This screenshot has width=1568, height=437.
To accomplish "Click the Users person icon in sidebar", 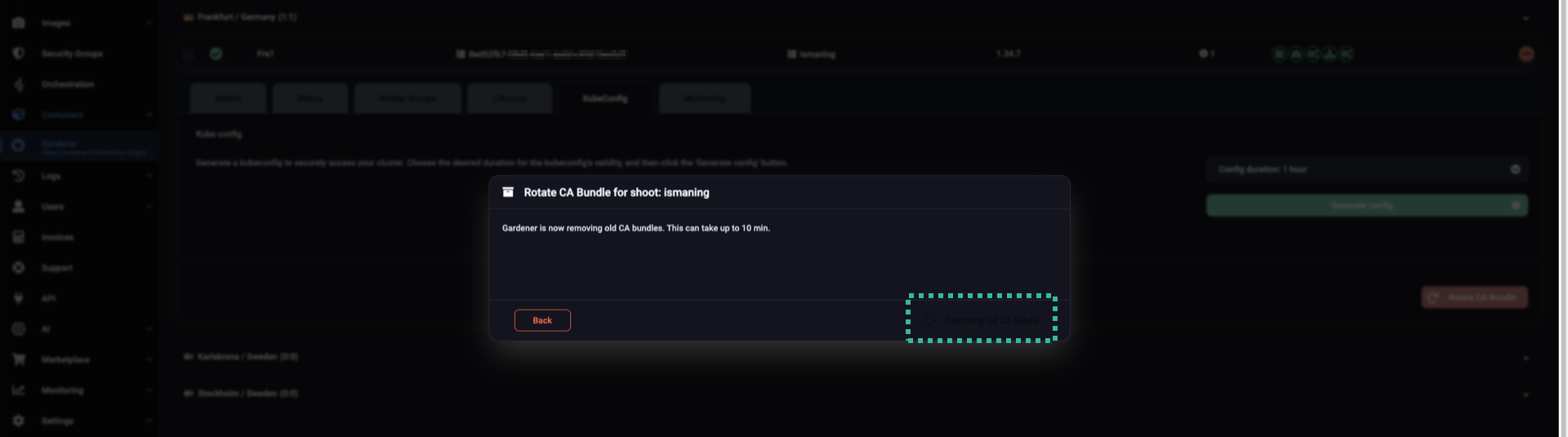I will click(x=18, y=207).
